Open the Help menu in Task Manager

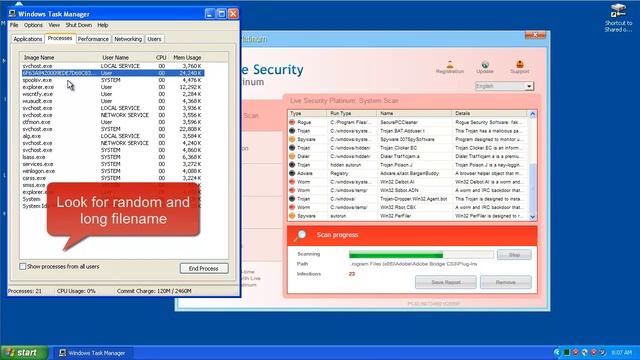(x=102, y=25)
